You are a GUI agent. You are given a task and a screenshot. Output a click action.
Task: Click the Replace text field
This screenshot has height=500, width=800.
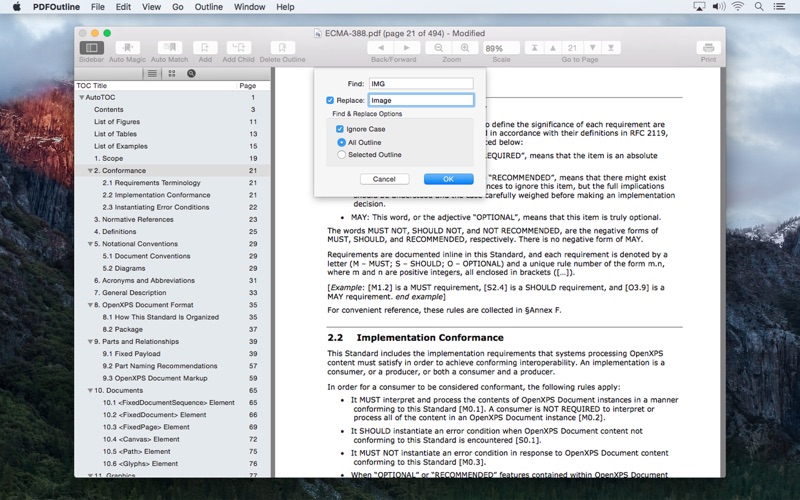tap(421, 101)
